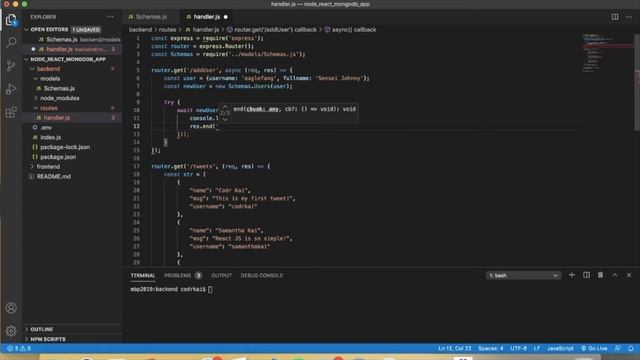
Task: Open editor more actions ellipsis
Action: tap(629, 17)
